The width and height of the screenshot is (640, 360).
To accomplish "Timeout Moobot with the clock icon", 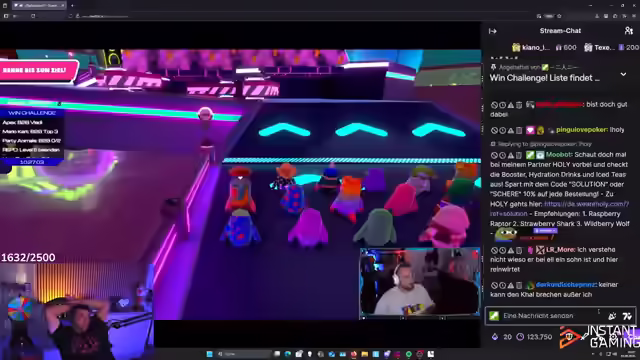I will coord(502,155).
